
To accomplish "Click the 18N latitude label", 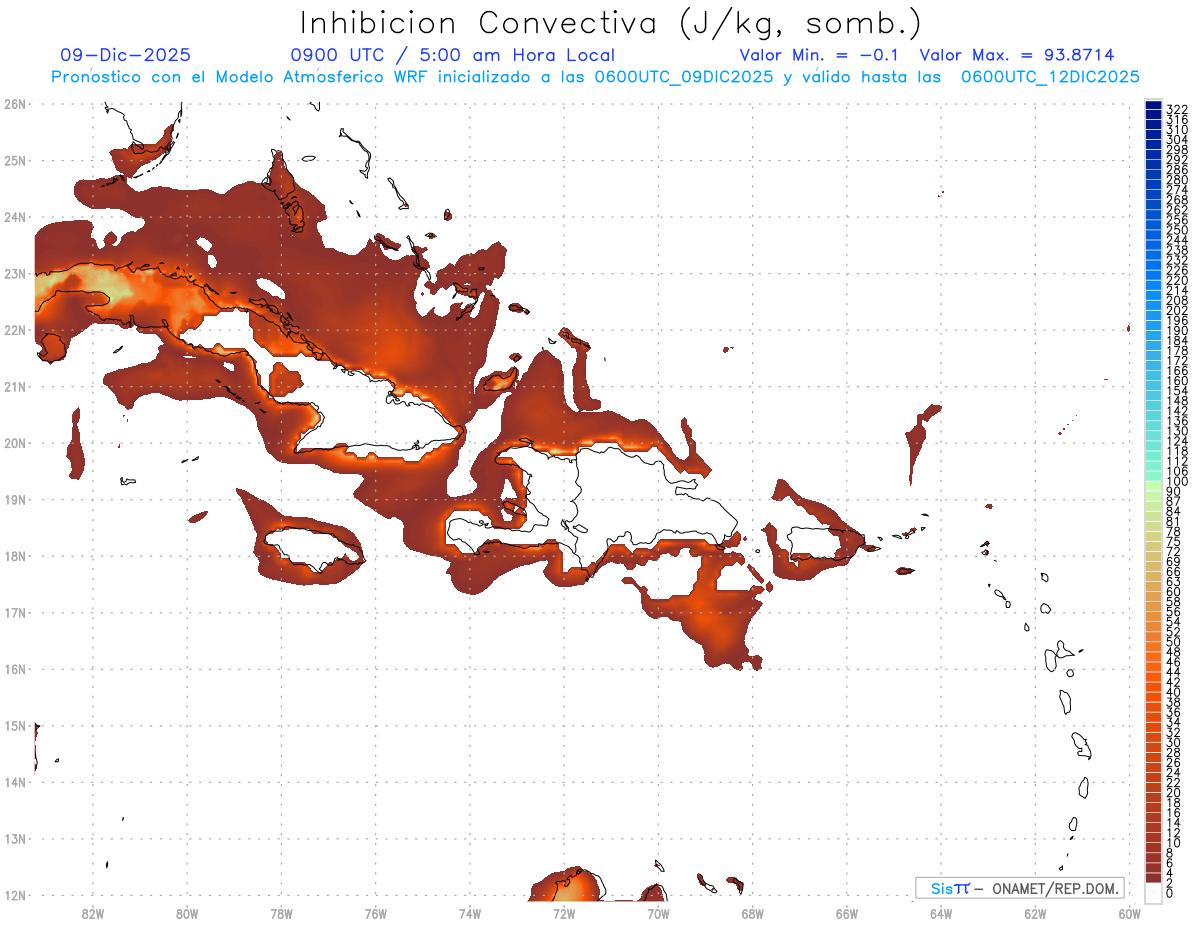I will point(15,556).
